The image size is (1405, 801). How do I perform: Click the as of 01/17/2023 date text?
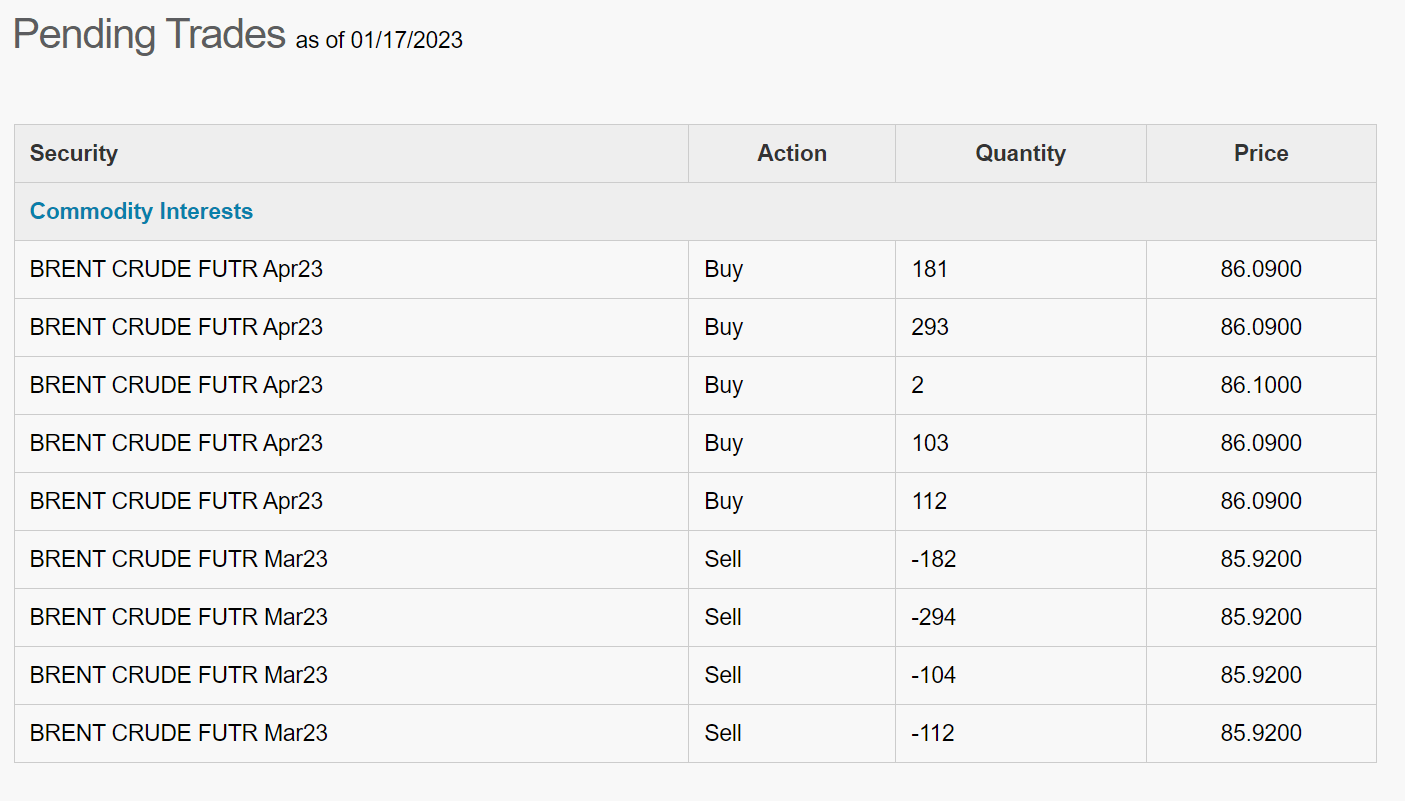coord(379,41)
